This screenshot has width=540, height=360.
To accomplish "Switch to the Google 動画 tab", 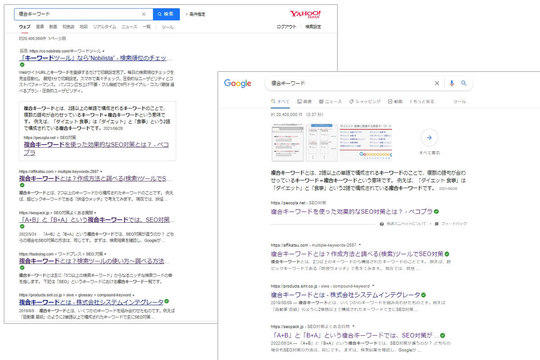I will click(395, 102).
